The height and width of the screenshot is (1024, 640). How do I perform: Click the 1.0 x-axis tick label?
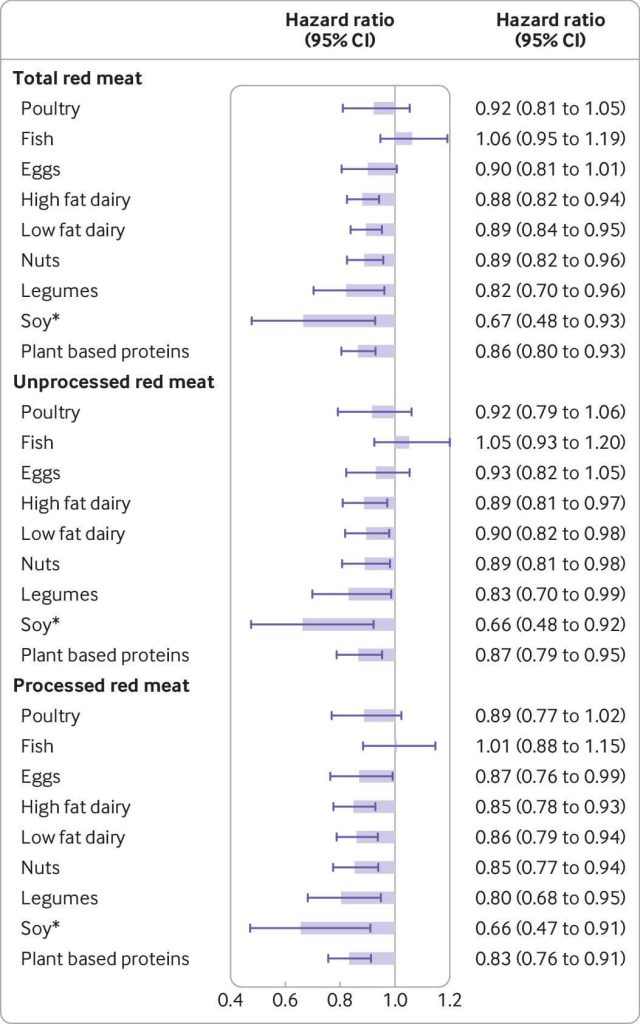coord(395,998)
